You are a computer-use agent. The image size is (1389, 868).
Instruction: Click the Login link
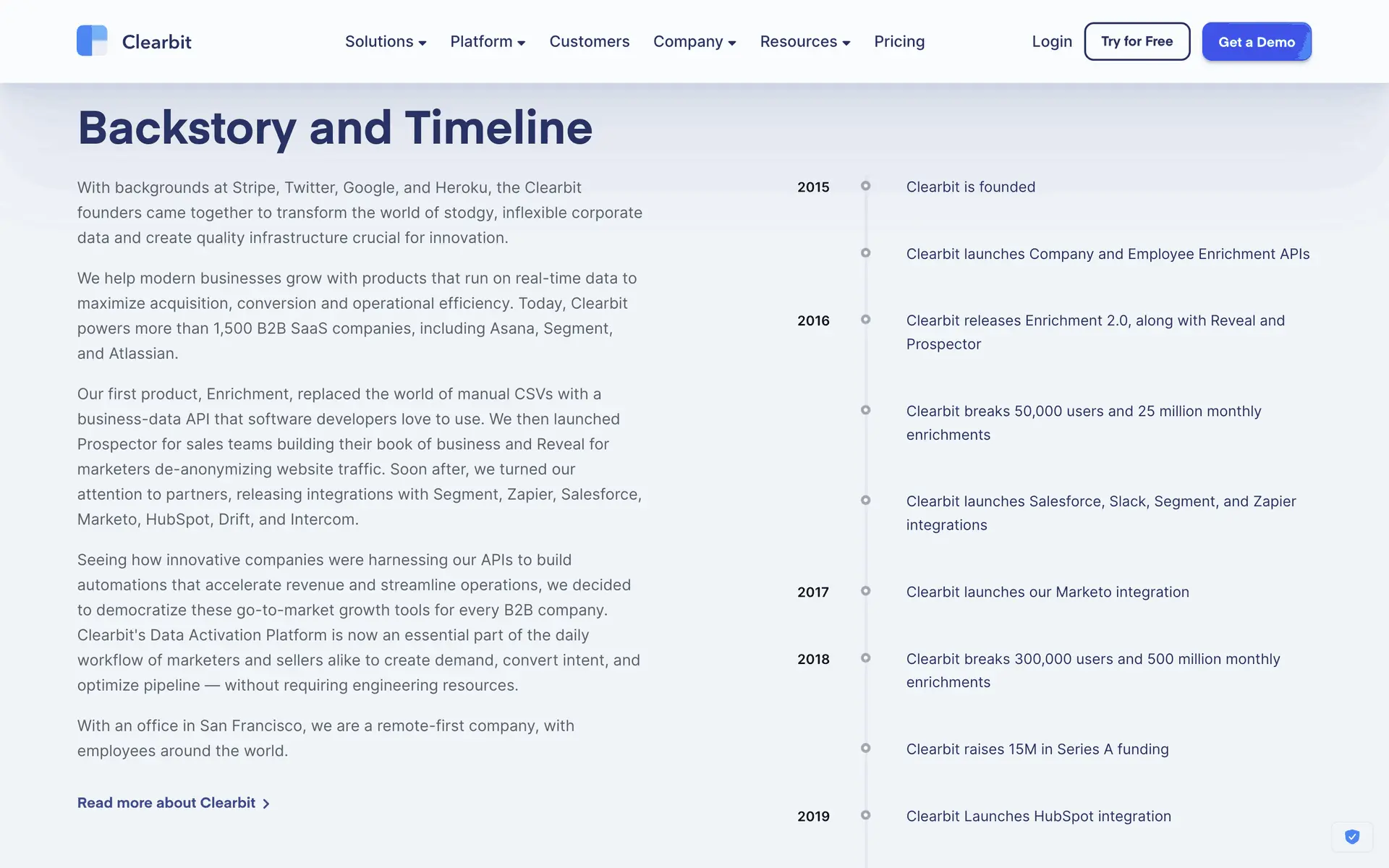pos(1051,42)
